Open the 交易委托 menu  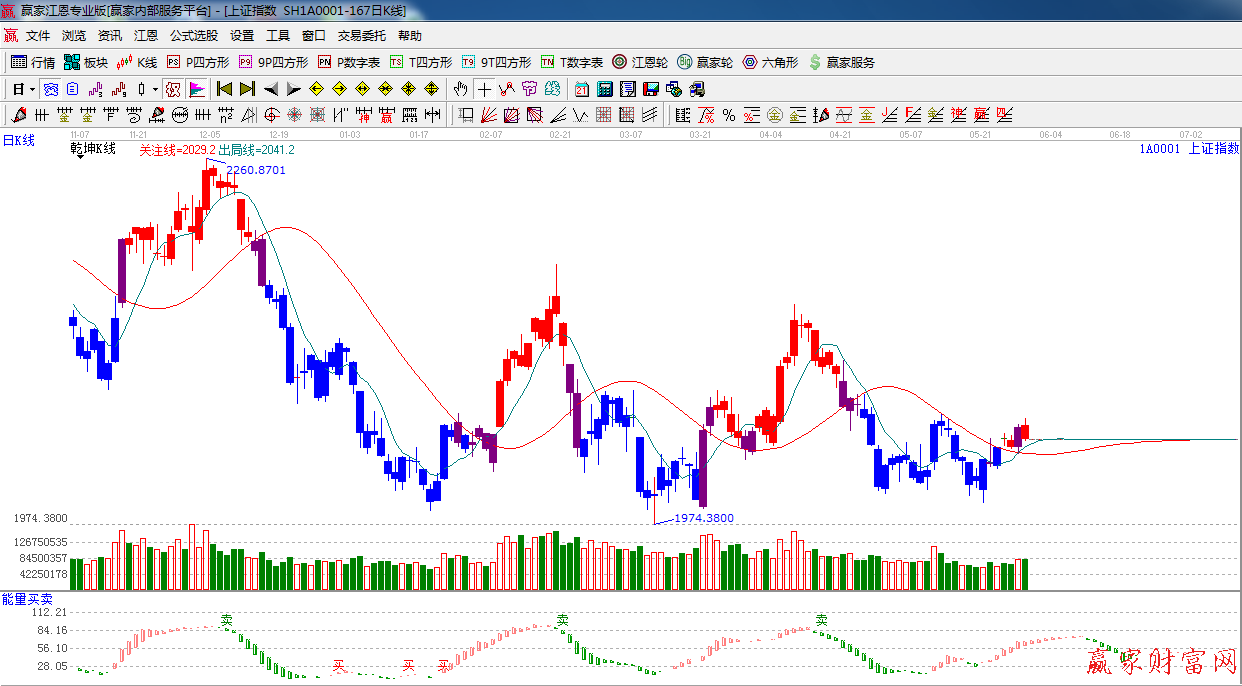[361, 36]
